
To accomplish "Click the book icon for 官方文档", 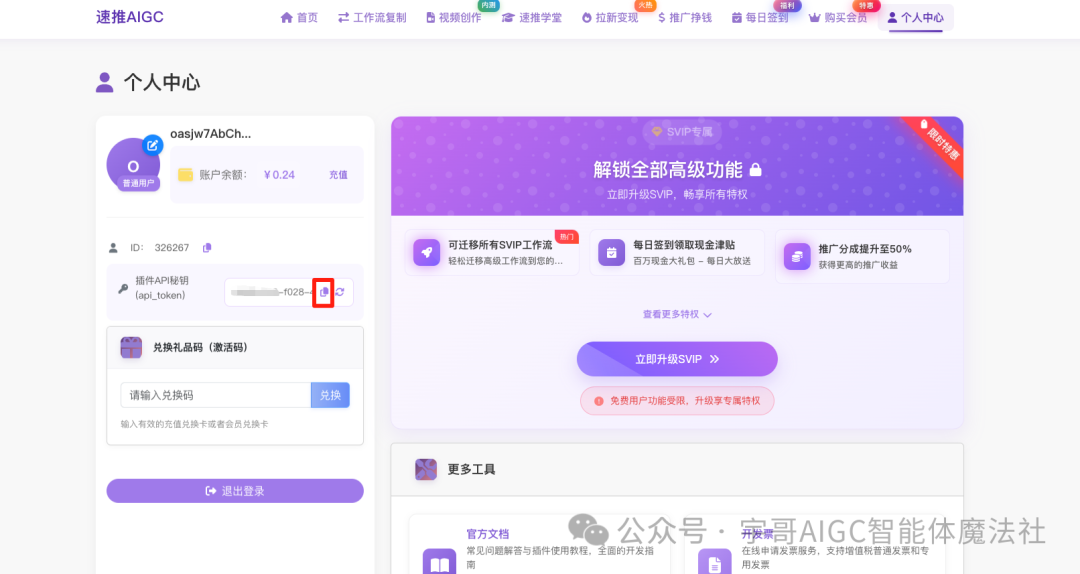I will [439, 564].
